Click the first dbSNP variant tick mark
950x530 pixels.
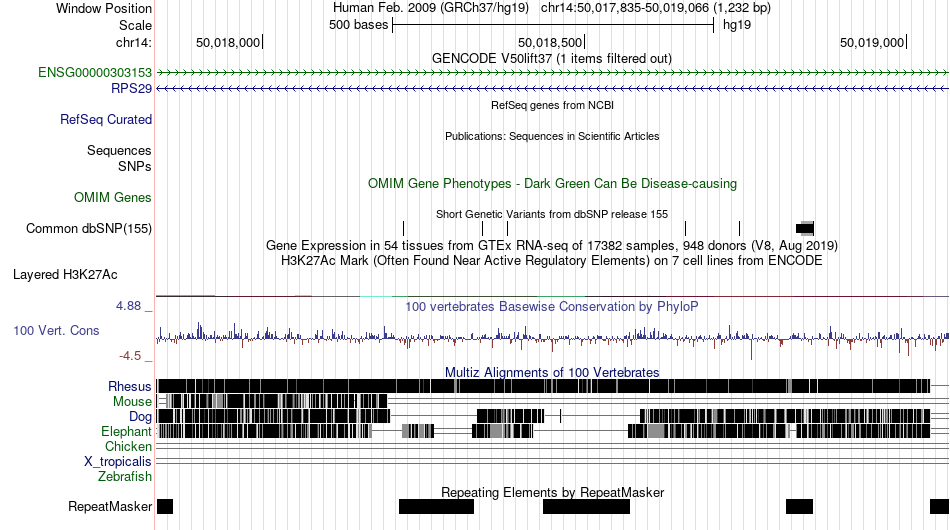(404, 228)
